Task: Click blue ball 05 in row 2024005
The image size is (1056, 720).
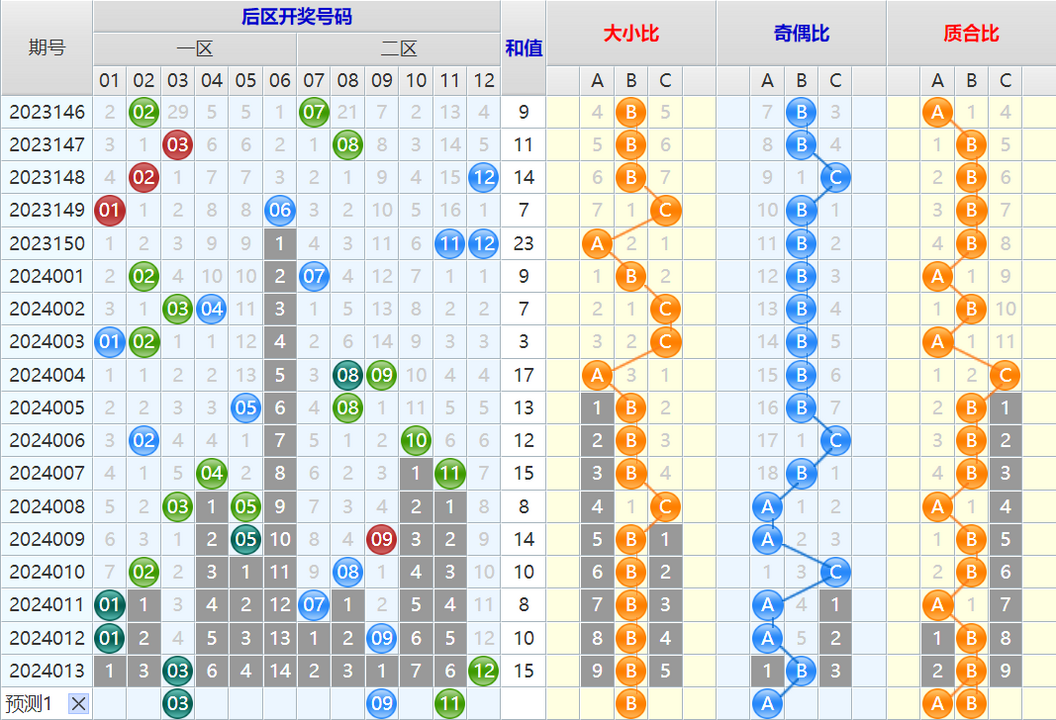Action: coord(246,408)
